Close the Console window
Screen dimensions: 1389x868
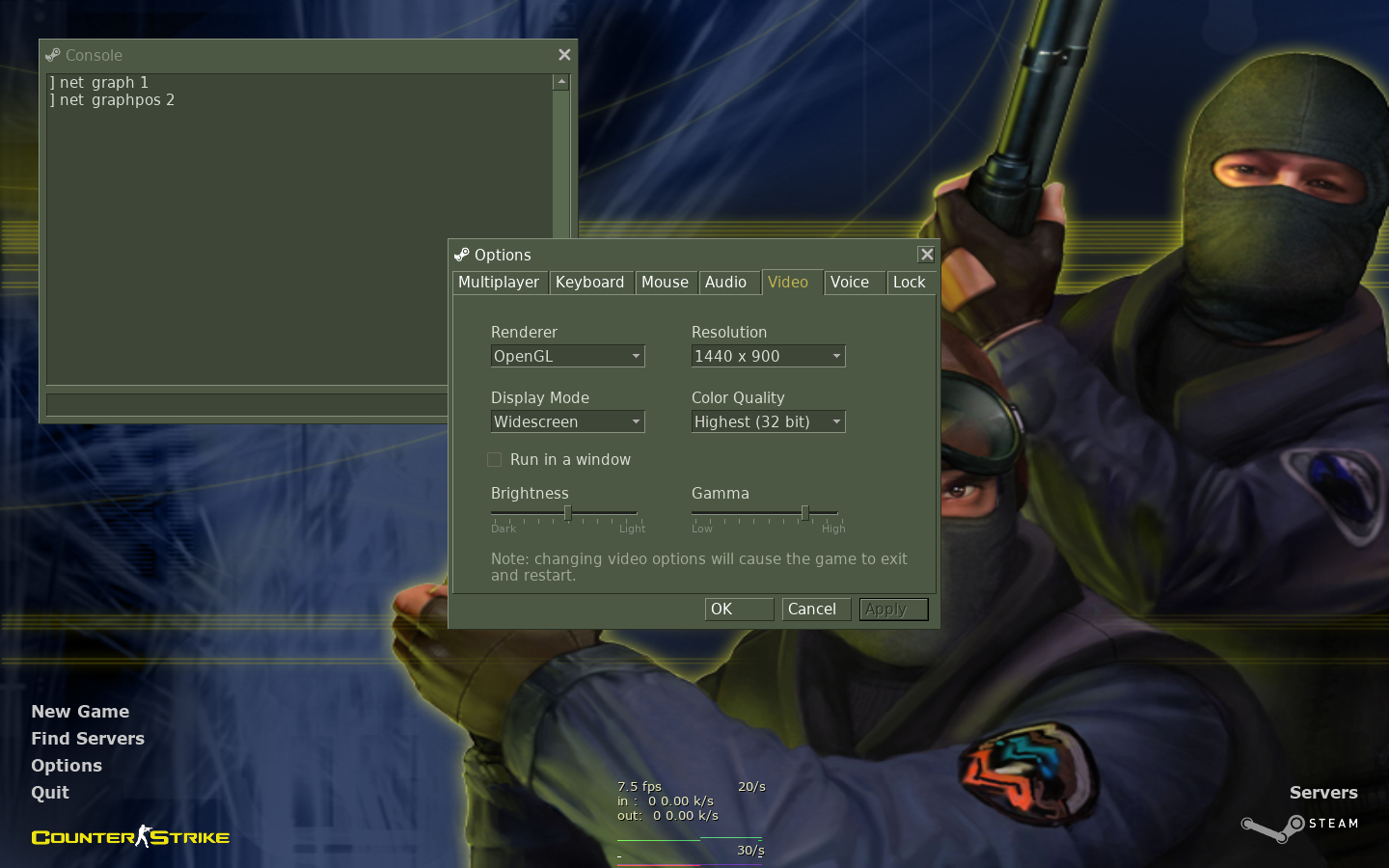pyautogui.click(x=564, y=55)
